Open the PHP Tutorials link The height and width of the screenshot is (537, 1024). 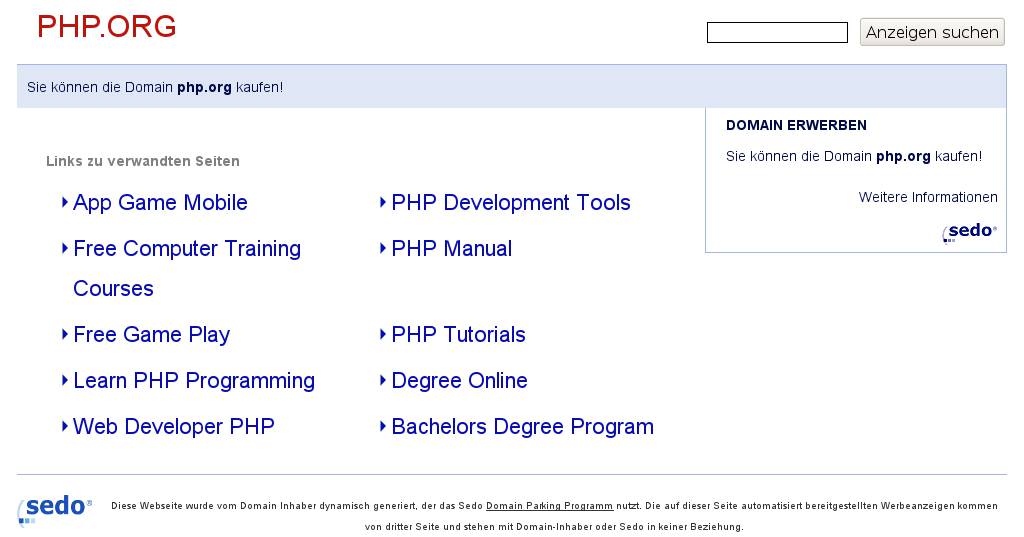(458, 335)
